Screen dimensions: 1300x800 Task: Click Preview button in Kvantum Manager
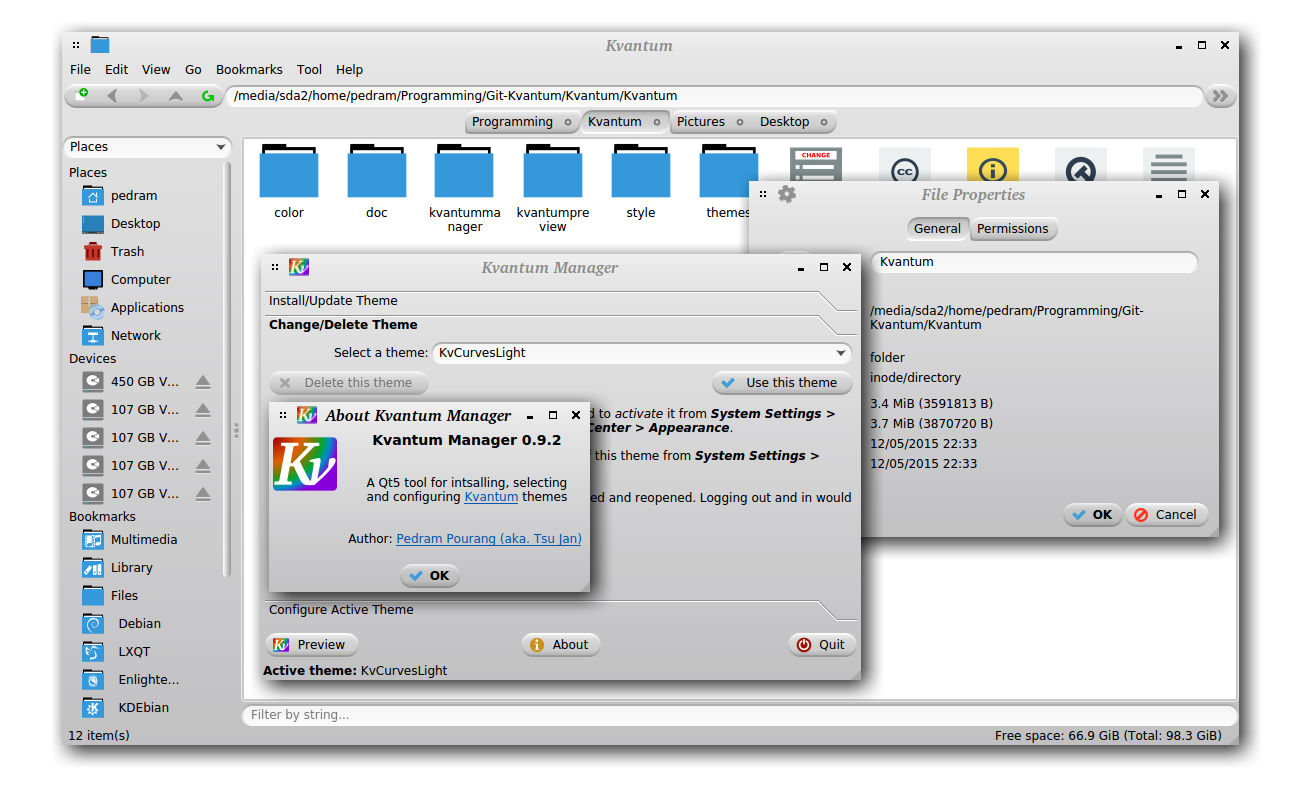coord(311,645)
